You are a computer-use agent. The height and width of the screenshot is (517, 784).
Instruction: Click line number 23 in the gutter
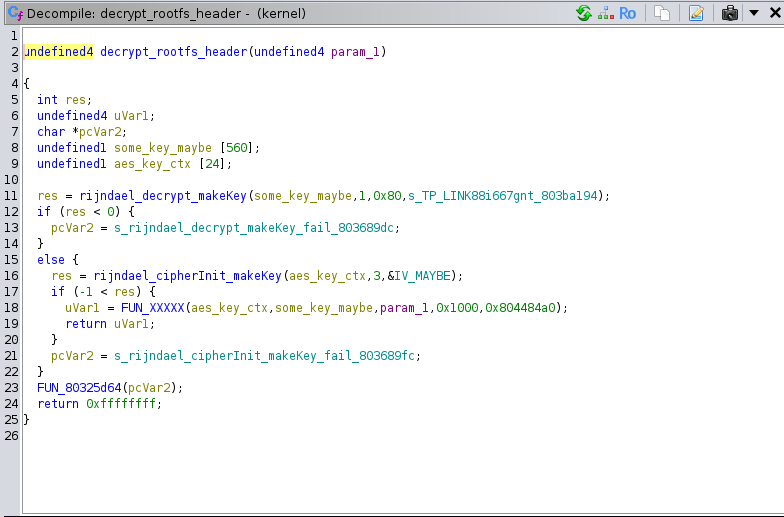[x=11, y=388]
